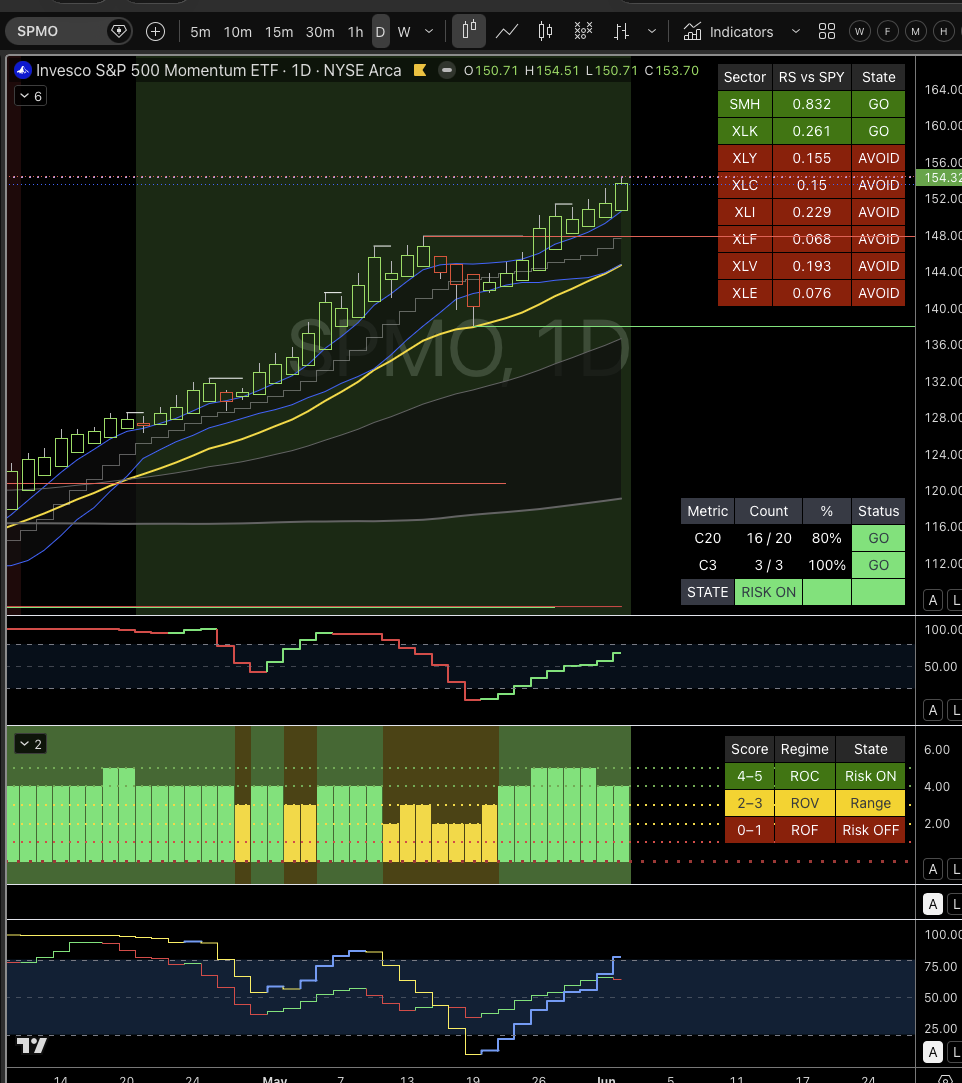Select the line chart style
Image resolution: width=962 pixels, height=1083 pixels.
tap(507, 31)
